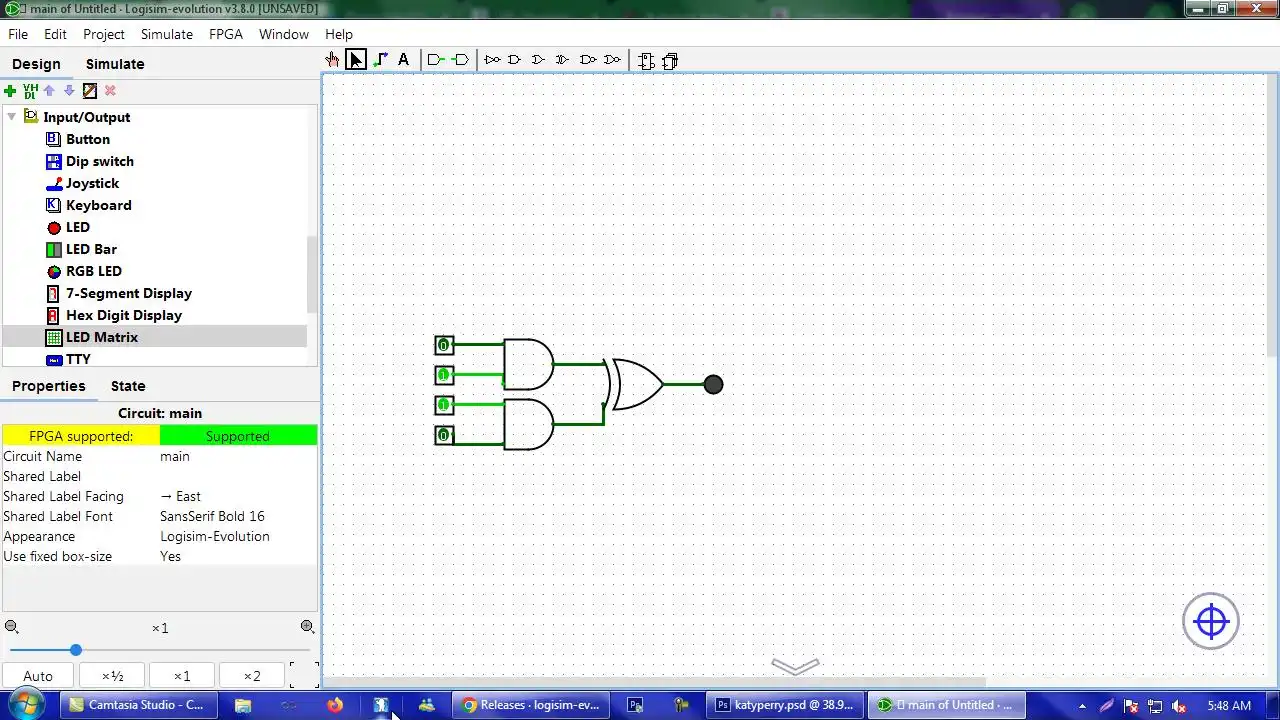Pick the AND gate tool in toolbar

point(515,60)
